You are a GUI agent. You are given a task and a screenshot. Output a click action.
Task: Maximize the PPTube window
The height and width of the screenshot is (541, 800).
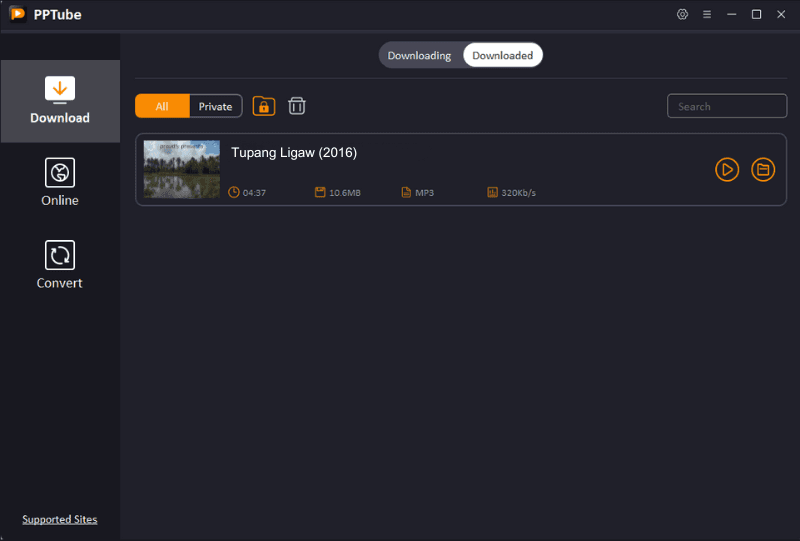pyautogui.click(x=756, y=14)
